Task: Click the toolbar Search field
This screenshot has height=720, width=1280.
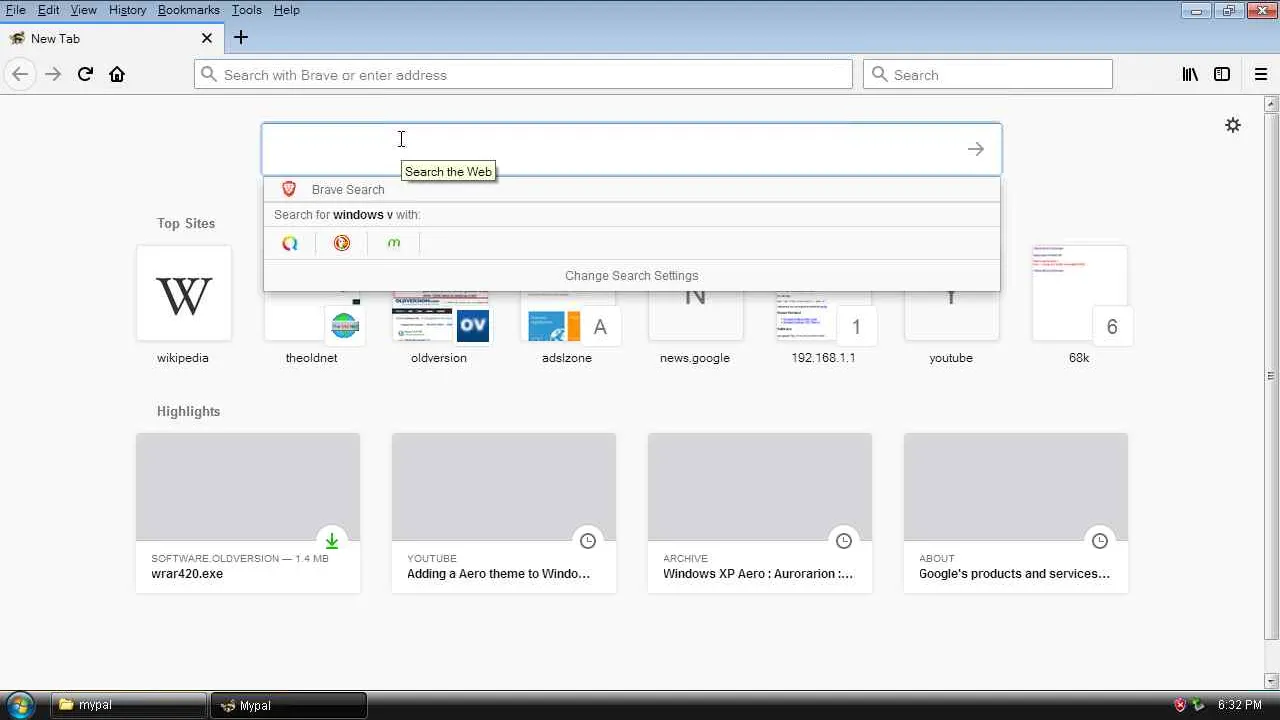Action: [988, 74]
